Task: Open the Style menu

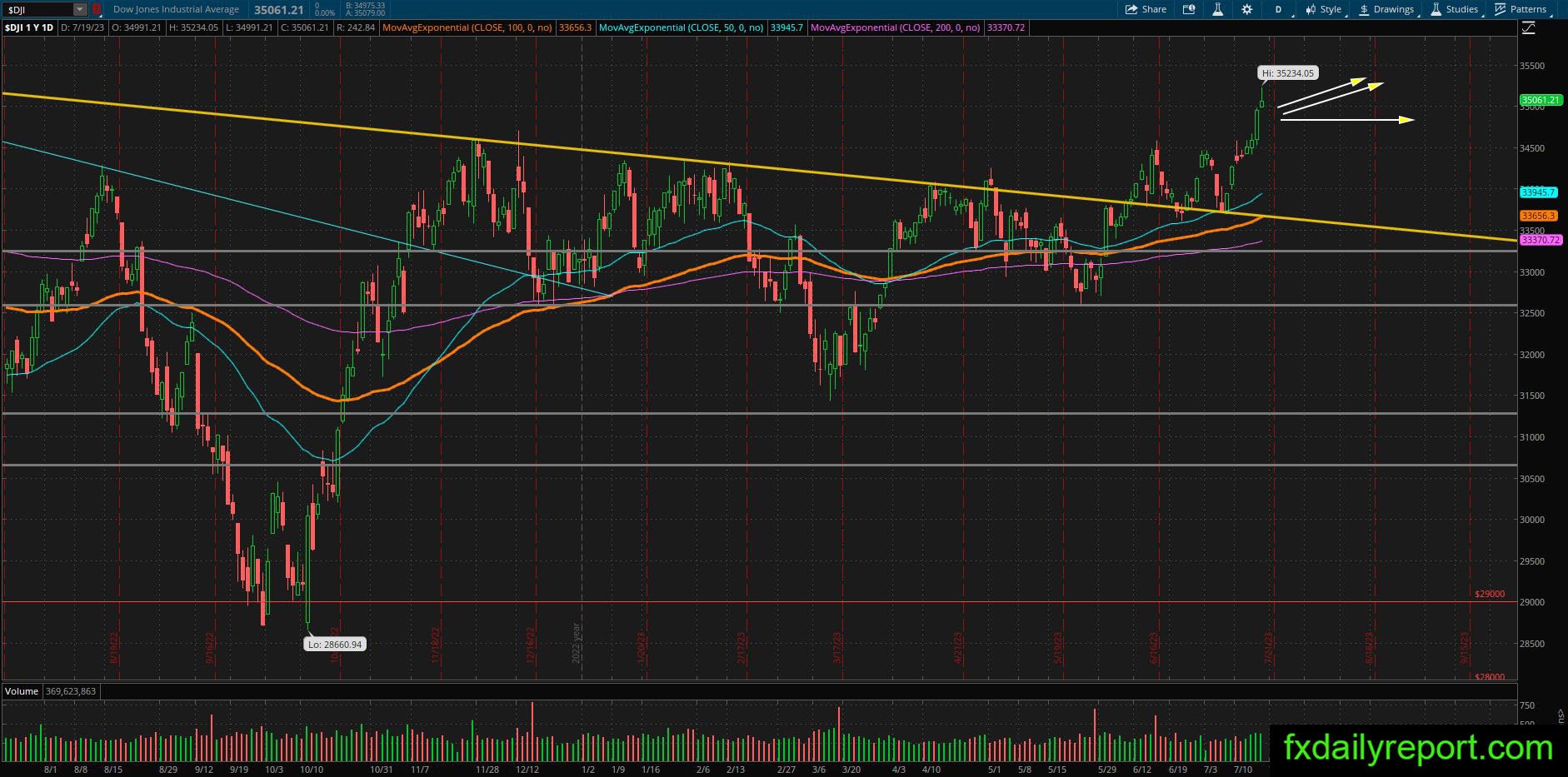Action: point(1323,9)
